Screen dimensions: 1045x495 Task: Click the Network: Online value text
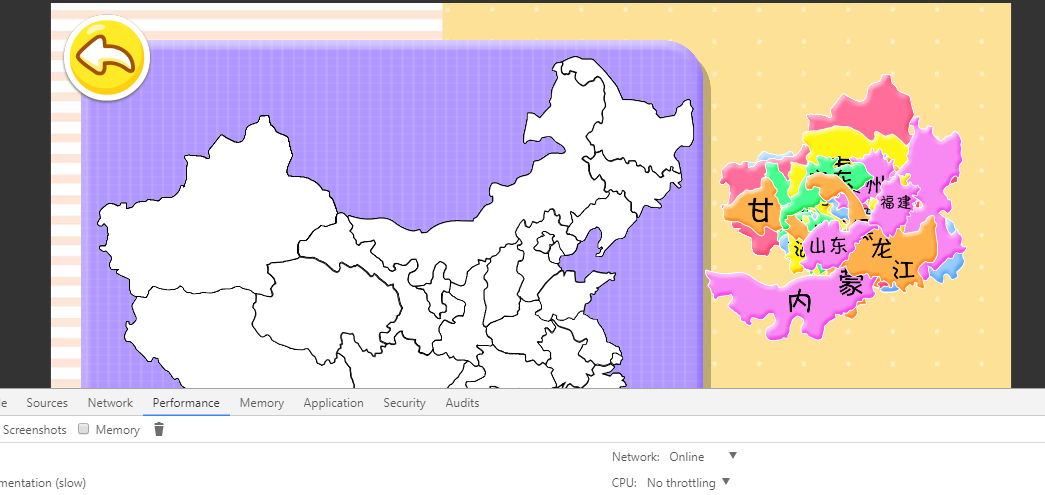[x=686, y=456]
